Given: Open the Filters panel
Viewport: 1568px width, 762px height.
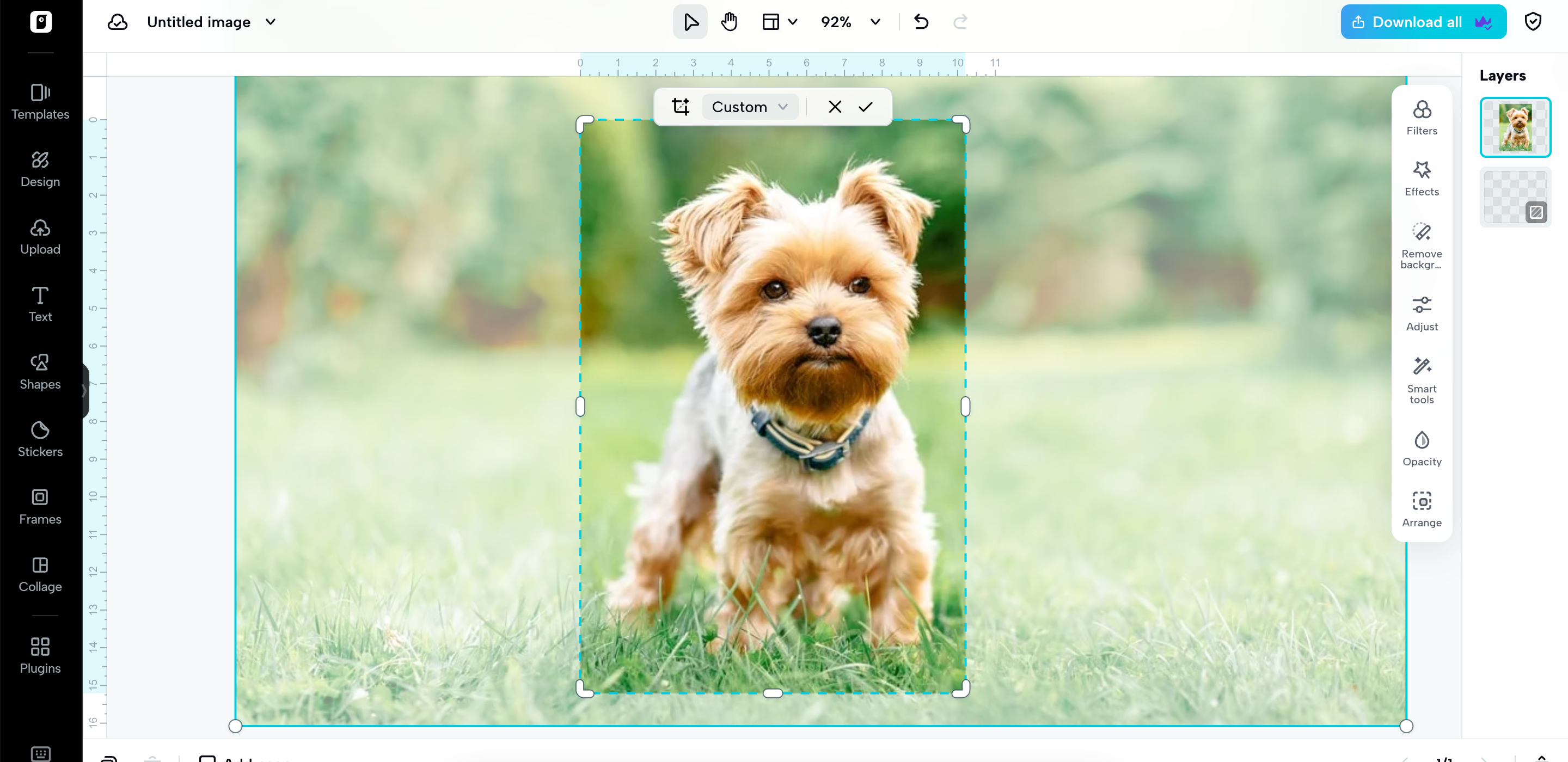Looking at the screenshot, I should pos(1422,118).
